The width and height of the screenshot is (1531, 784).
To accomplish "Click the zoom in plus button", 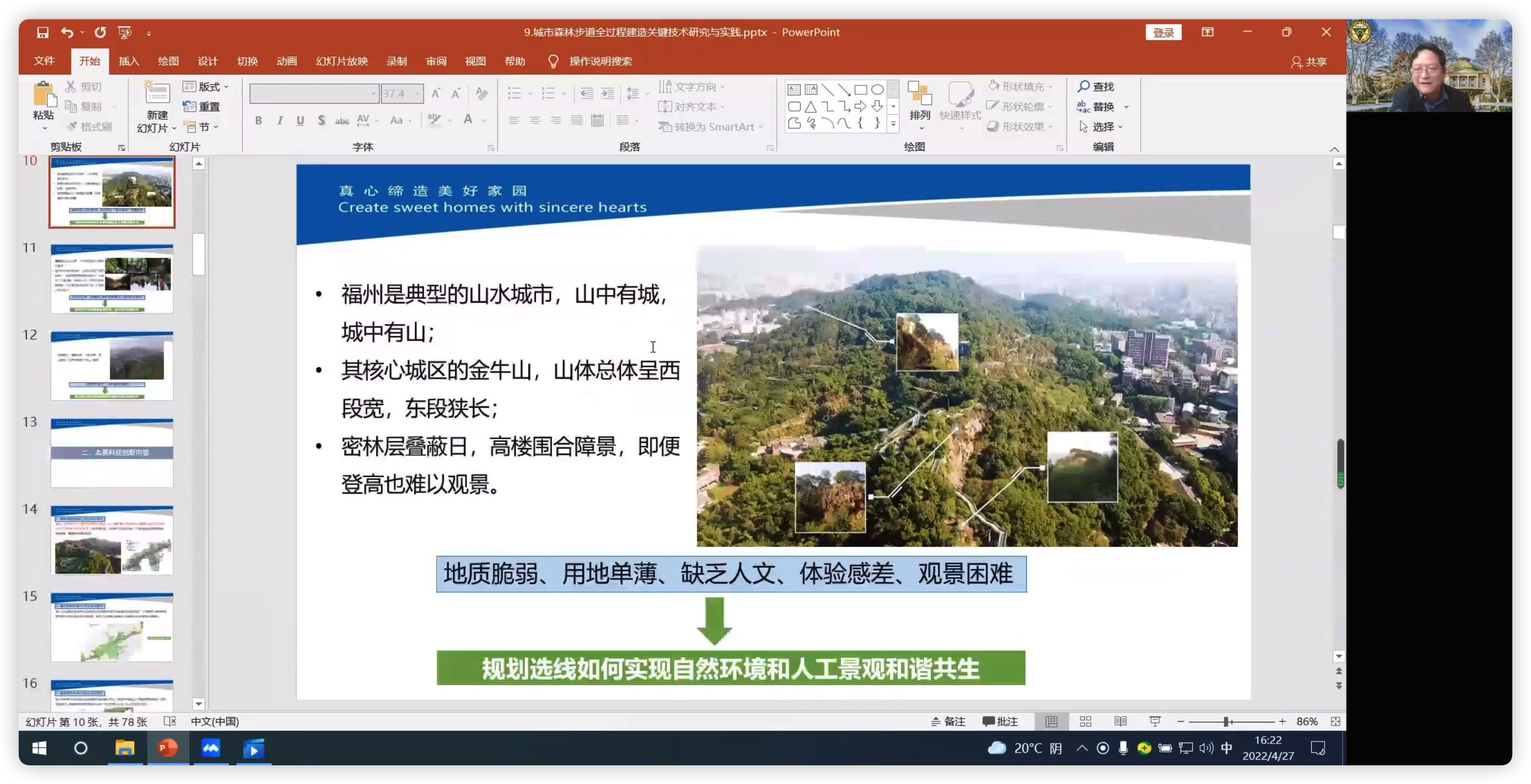I will point(1282,721).
